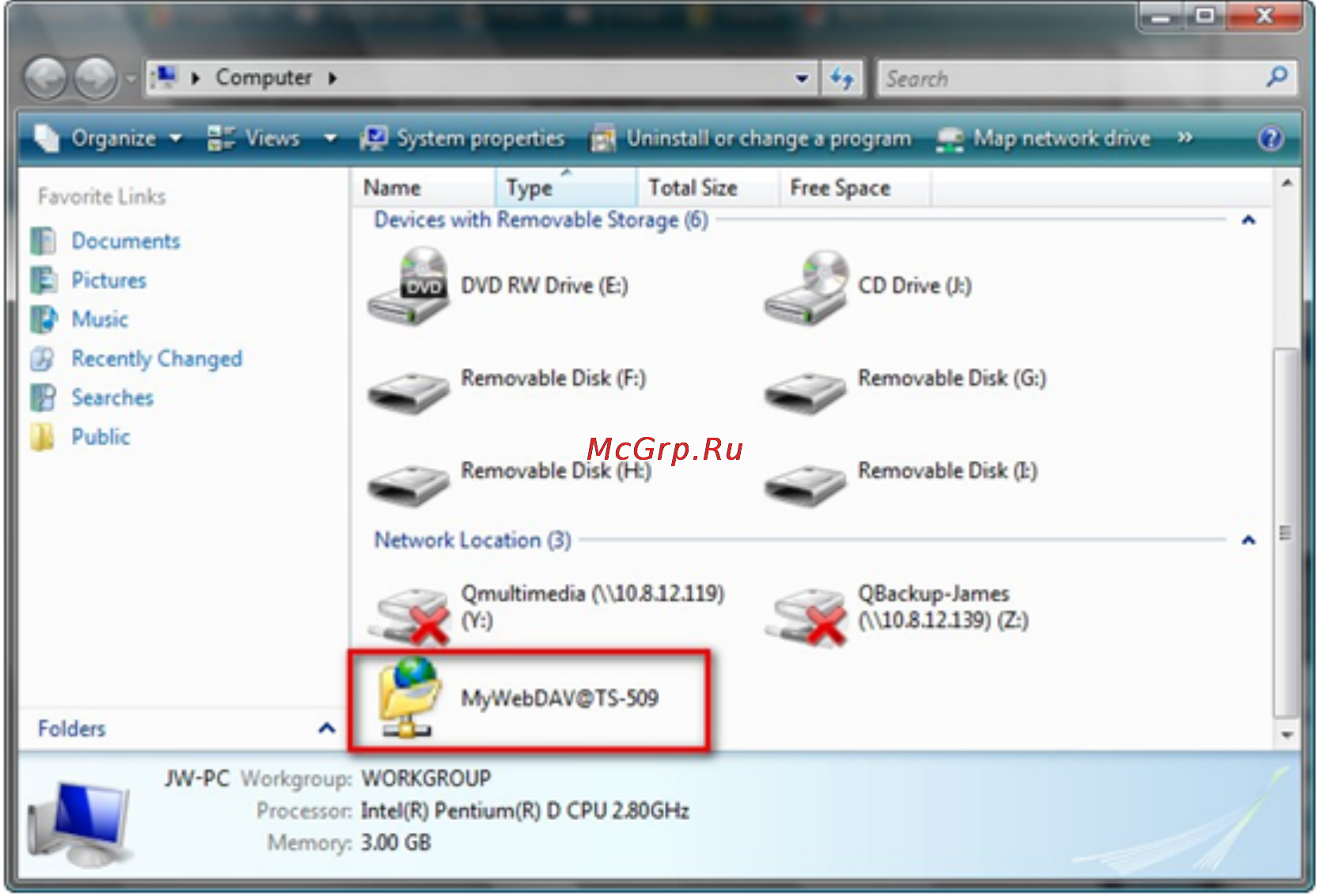Image resolution: width=1321 pixels, height=896 pixels.
Task: Open the Views dropdown arrow
Action: click(330, 139)
